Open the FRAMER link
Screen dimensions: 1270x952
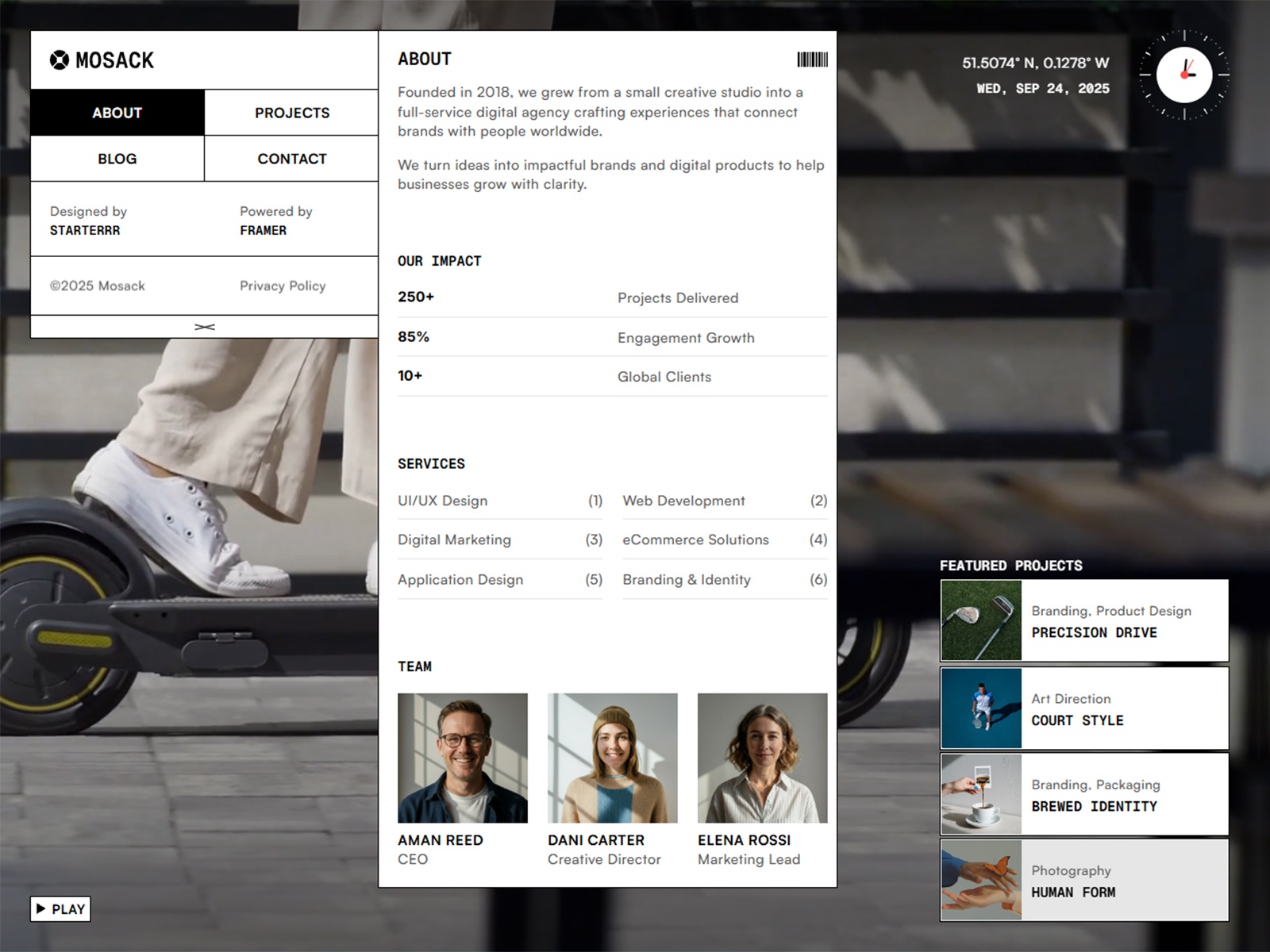coord(263,230)
